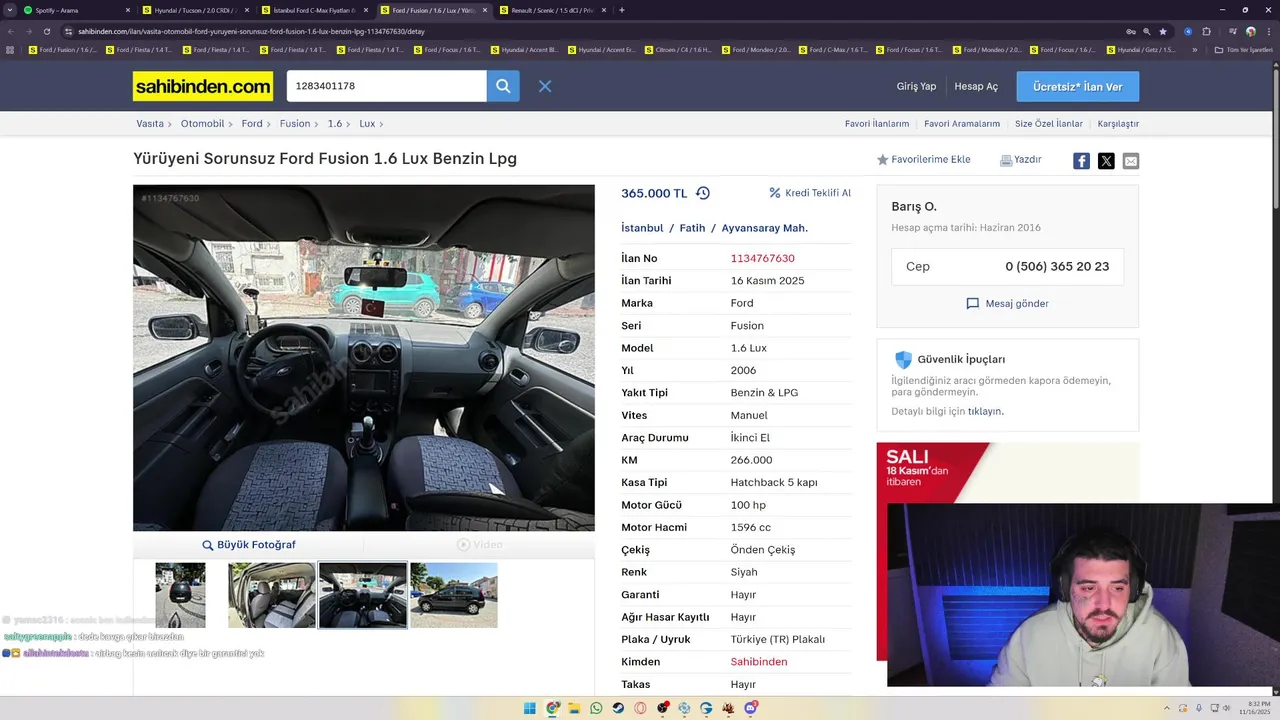1280x720 pixels.
Task: Share the listing on X
Action: [1106, 161]
